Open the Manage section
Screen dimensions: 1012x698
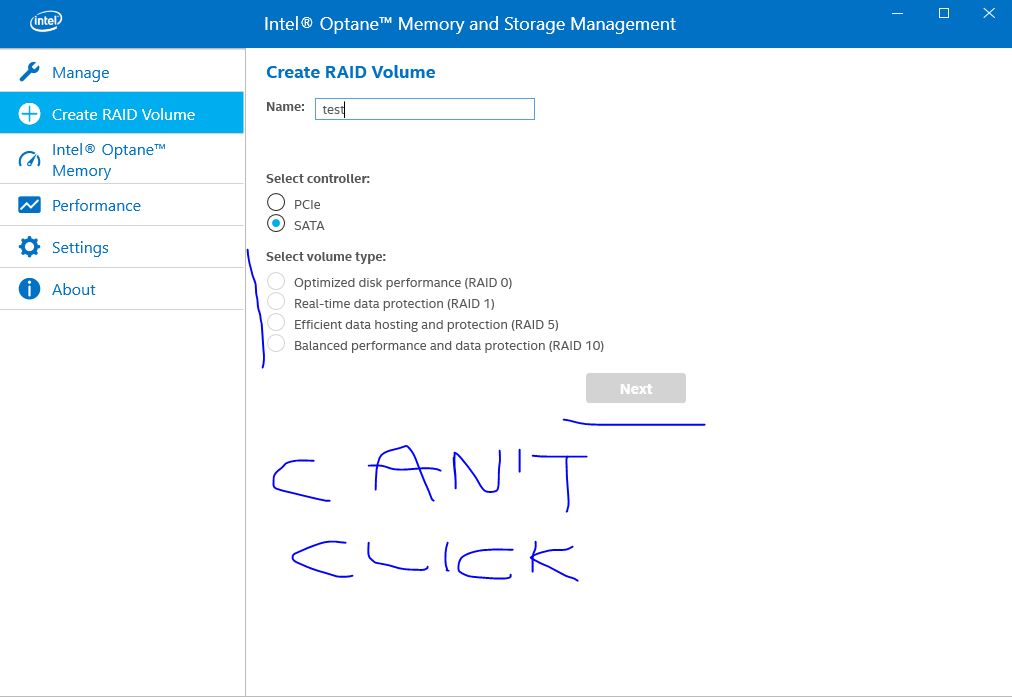click(x=122, y=71)
